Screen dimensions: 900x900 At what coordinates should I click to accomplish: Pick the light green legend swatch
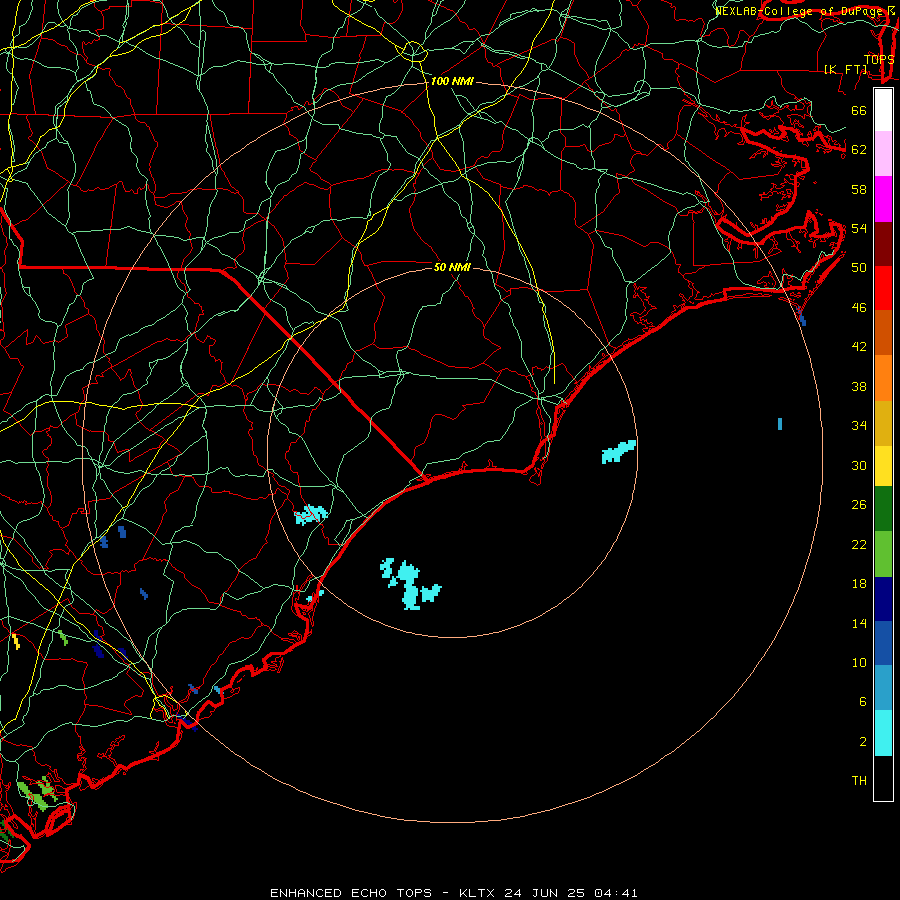click(x=883, y=553)
